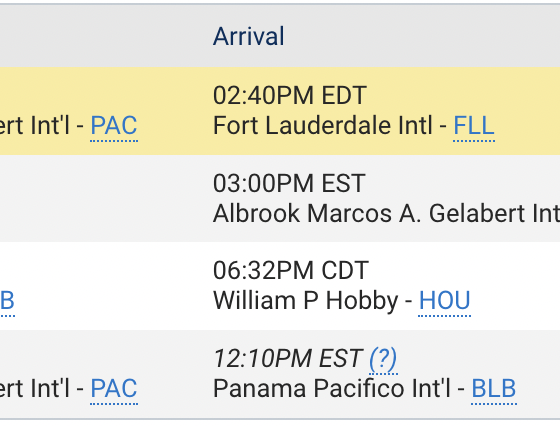560x426 pixels.
Task: Select the 02:40PM EDT arrival time
Action: pos(290,95)
